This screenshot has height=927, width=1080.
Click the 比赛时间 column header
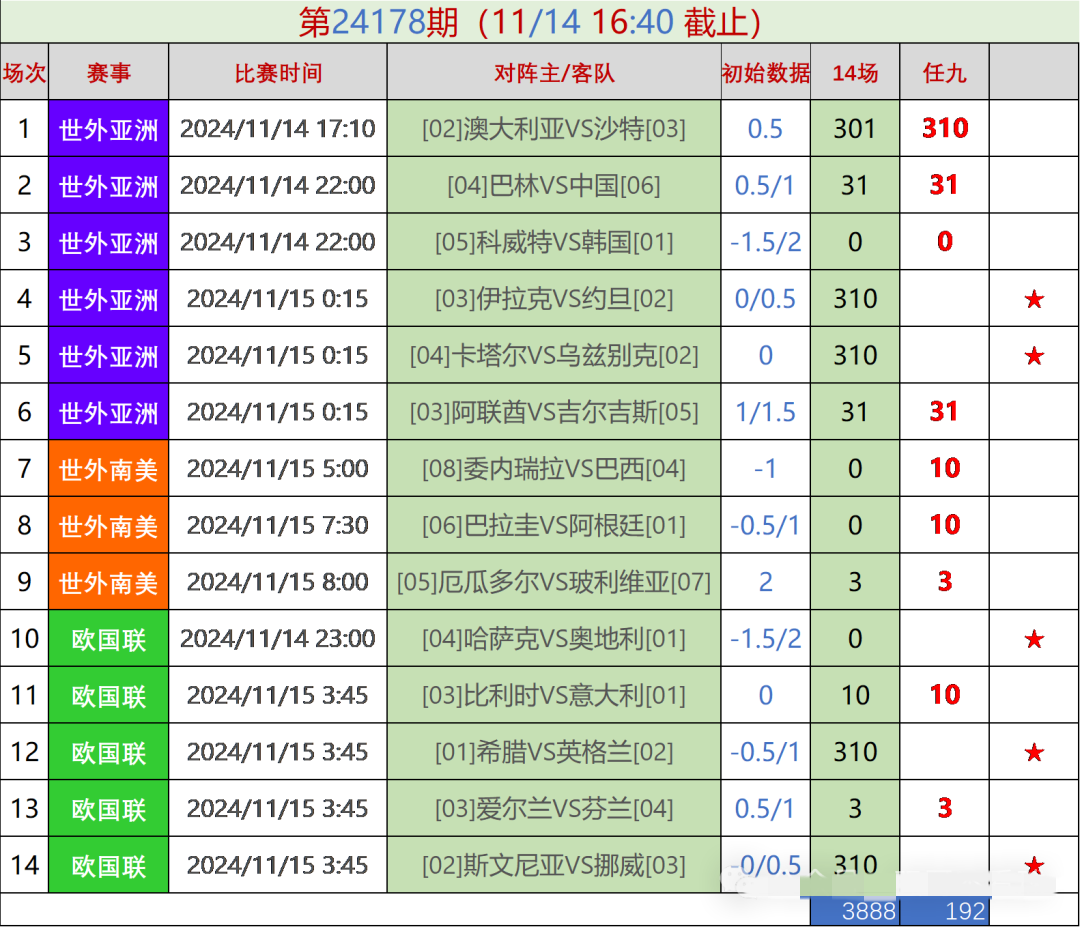click(277, 71)
